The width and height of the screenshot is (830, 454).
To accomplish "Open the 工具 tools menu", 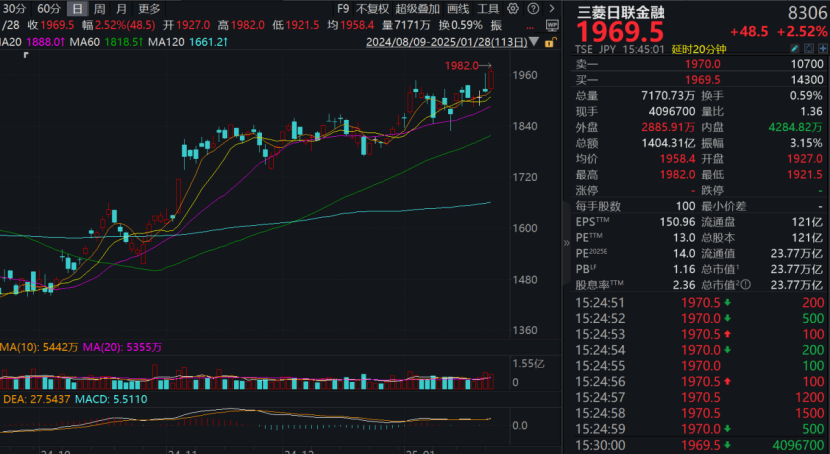I will click(488, 8).
